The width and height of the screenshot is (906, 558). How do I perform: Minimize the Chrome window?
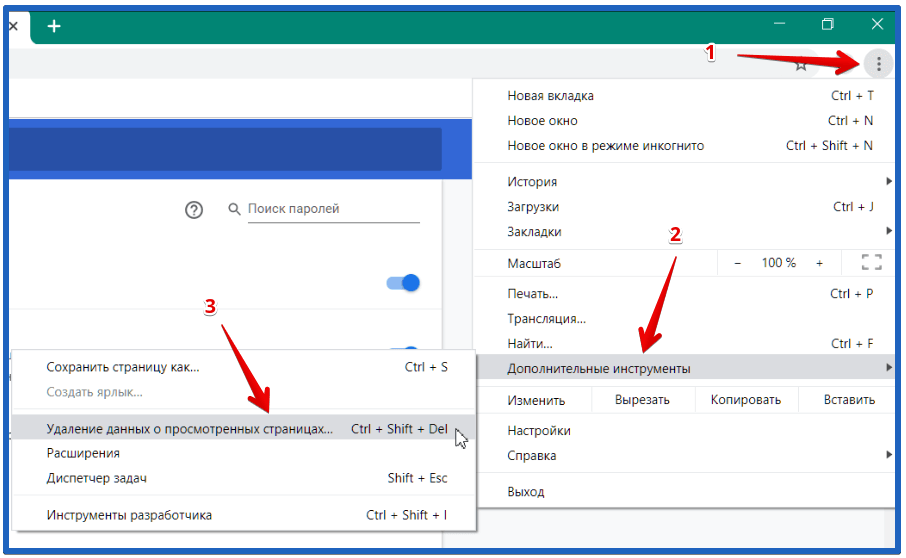pos(779,24)
